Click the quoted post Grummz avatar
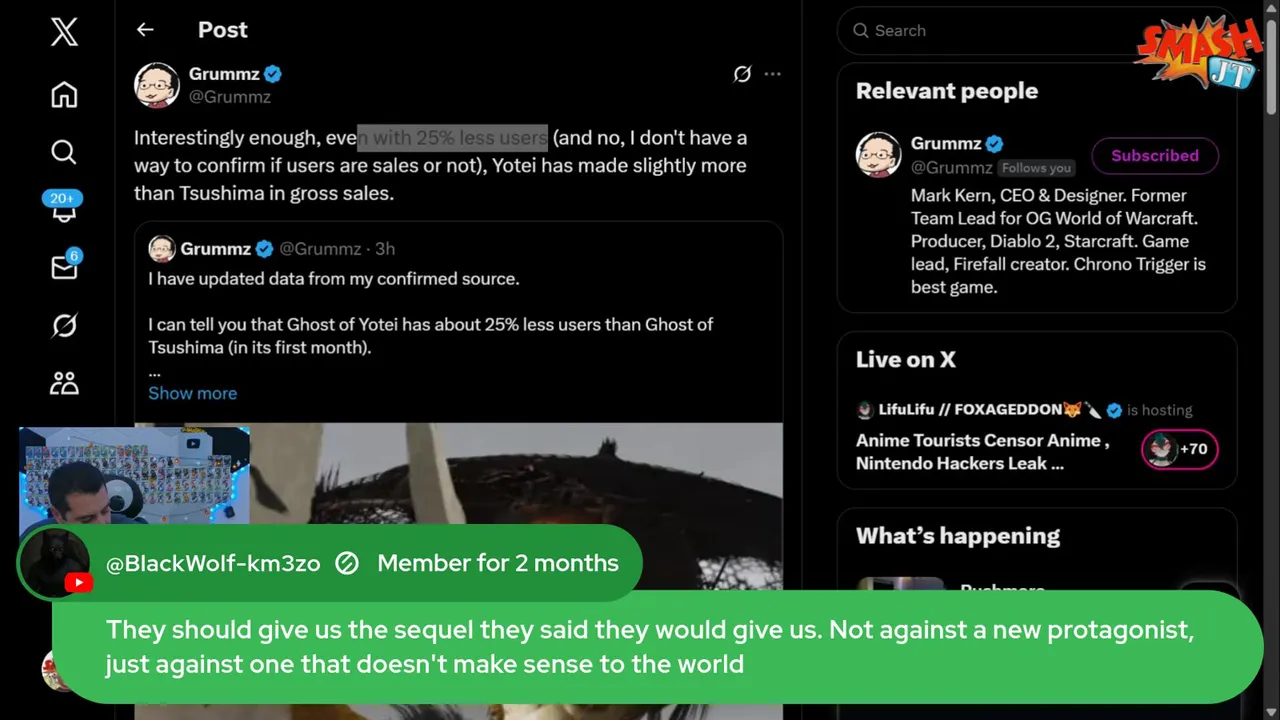Screen dimensions: 1280x720 click(162, 249)
